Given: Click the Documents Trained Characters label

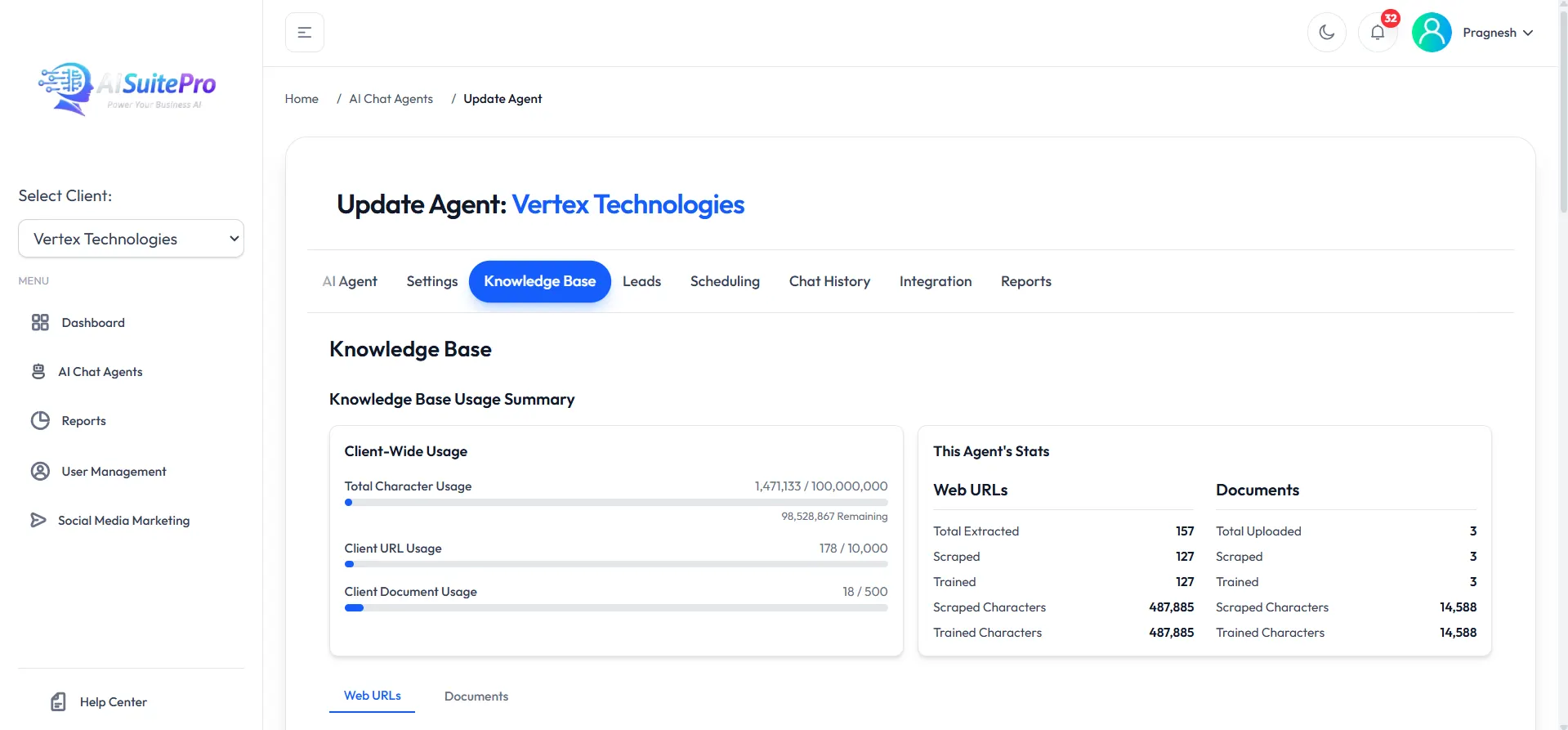Looking at the screenshot, I should pyautogui.click(x=1270, y=633).
